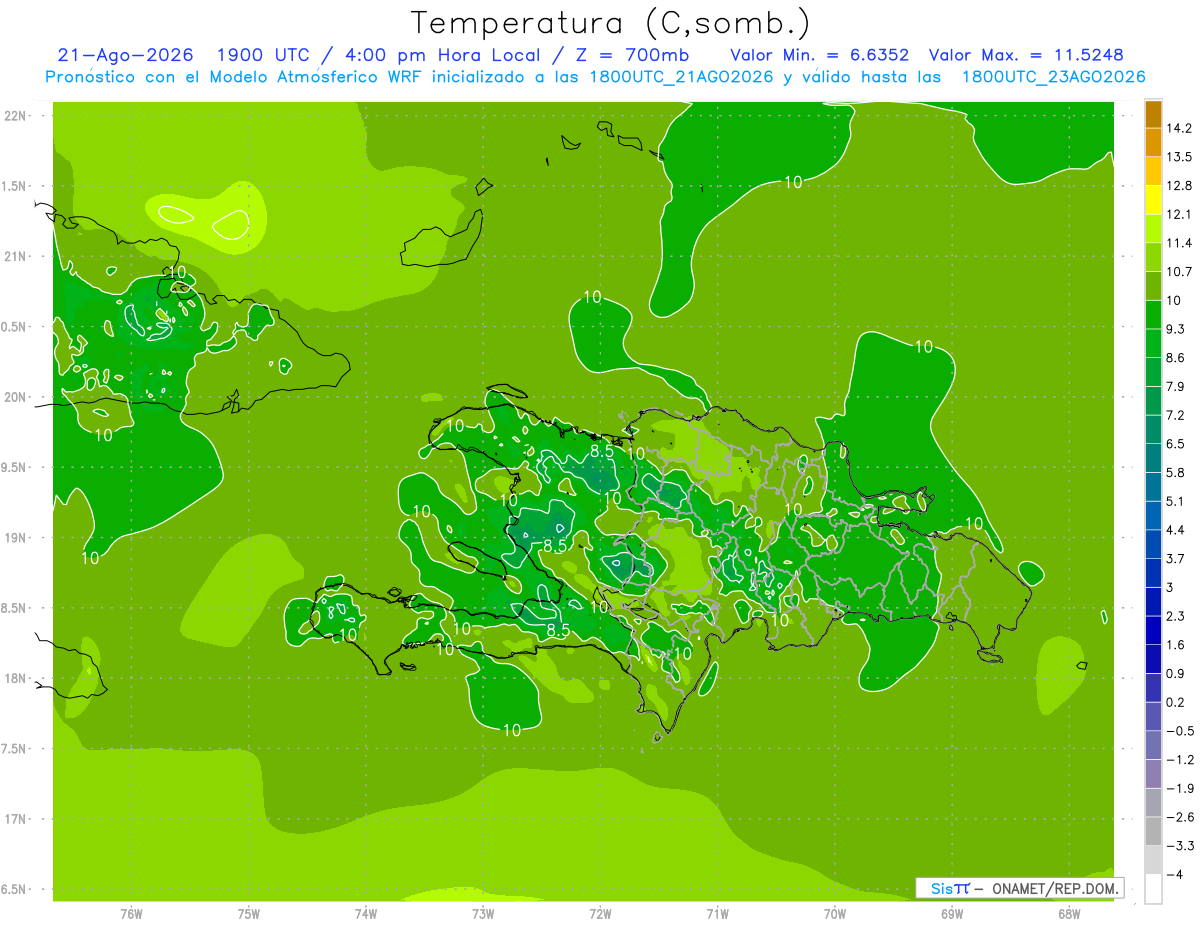Click the 3.7 color scale label
This screenshot has height=927, width=1200.
(1176, 558)
